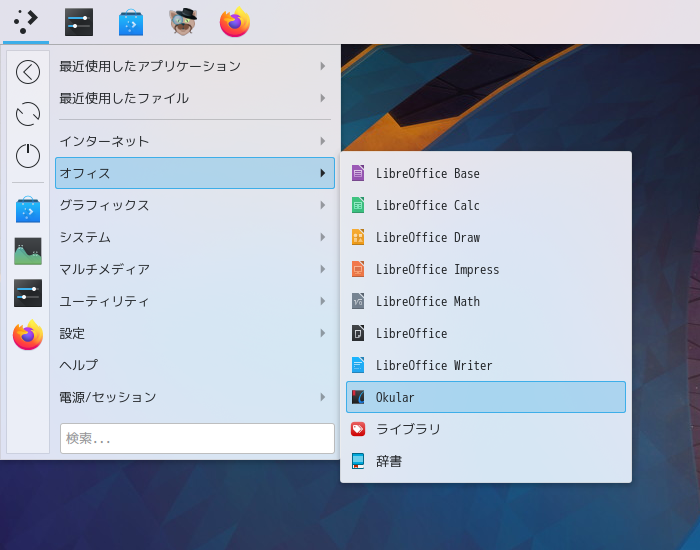Select the オフィス category
The height and width of the screenshot is (550, 700).
(195, 173)
